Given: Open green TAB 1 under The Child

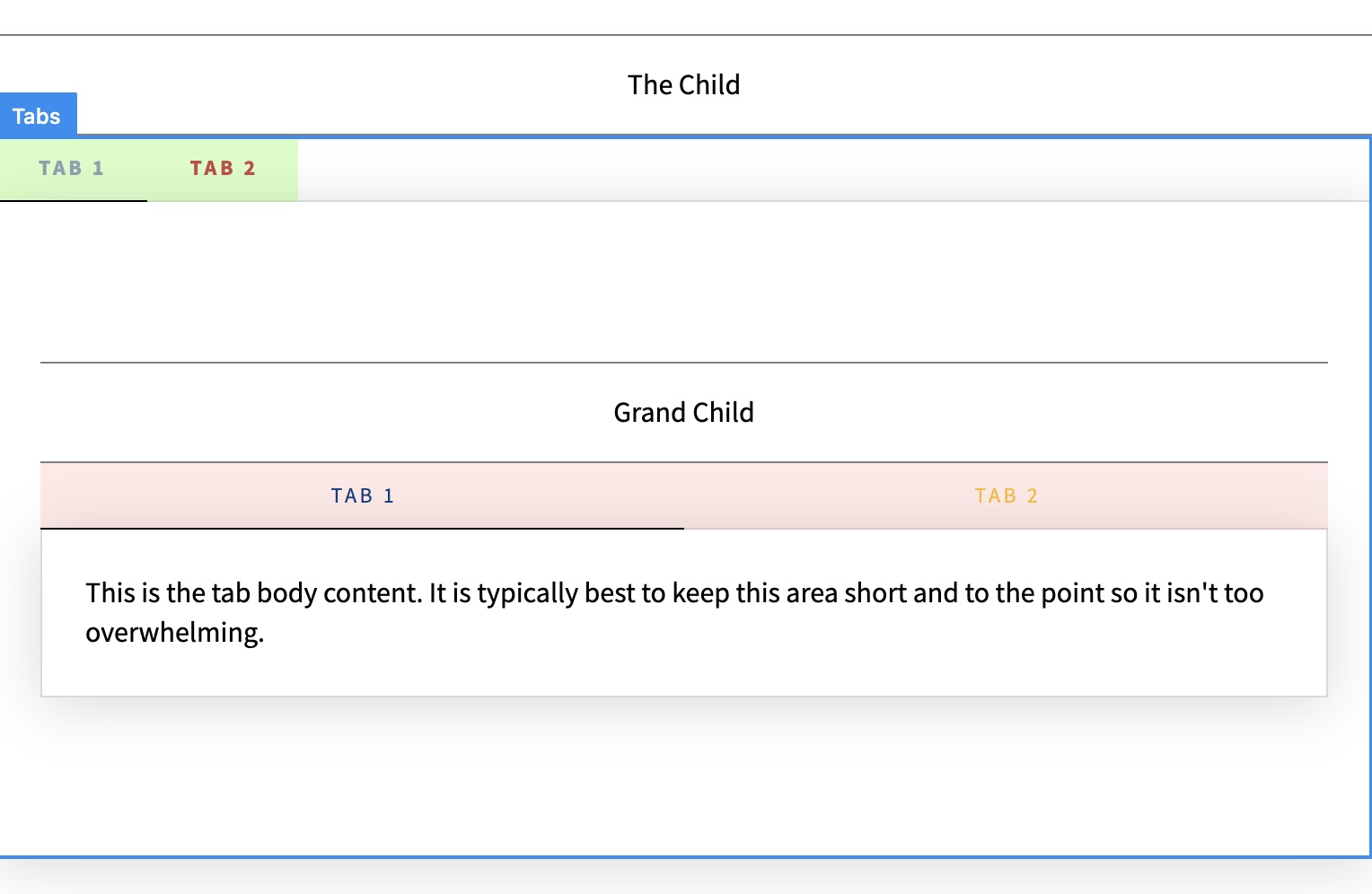Looking at the screenshot, I should pyautogui.click(x=73, y=169).
